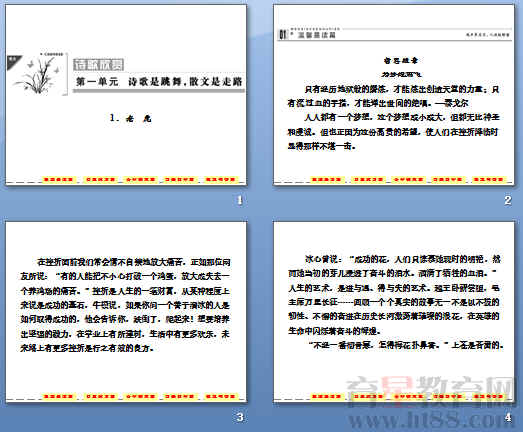Click second yellow navigation button on slide 2
The width and height of the screenshot is (523, 432).
[x=367, y=179]
